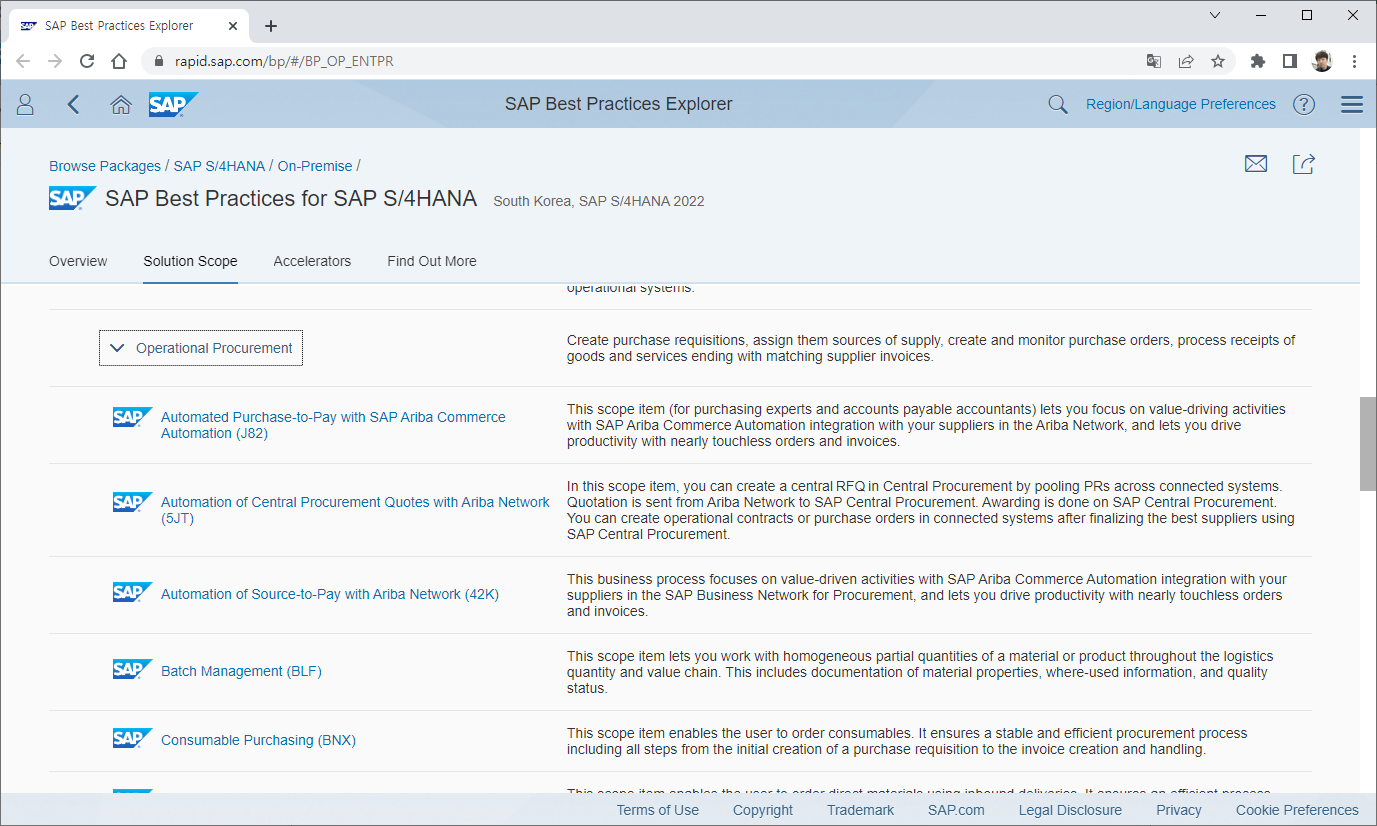Click the SAP logo in the header
Viewport: 1377px width, 826px height.
173,104
